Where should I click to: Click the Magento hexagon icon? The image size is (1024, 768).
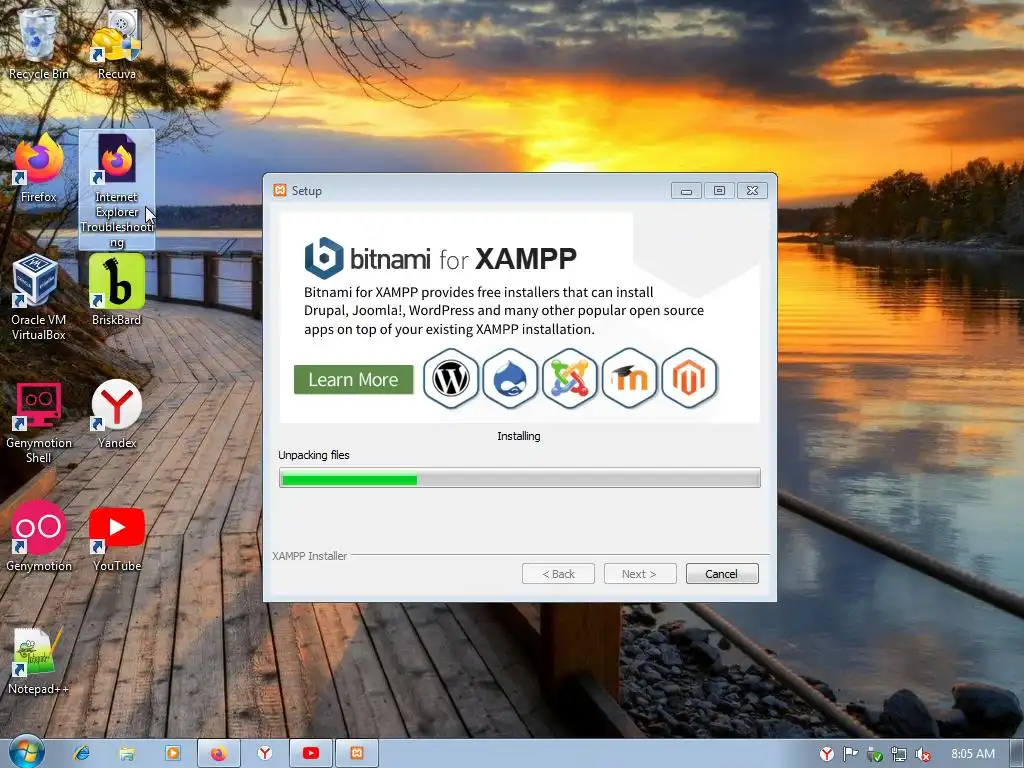pyautogui.click(x=689, y=378)
